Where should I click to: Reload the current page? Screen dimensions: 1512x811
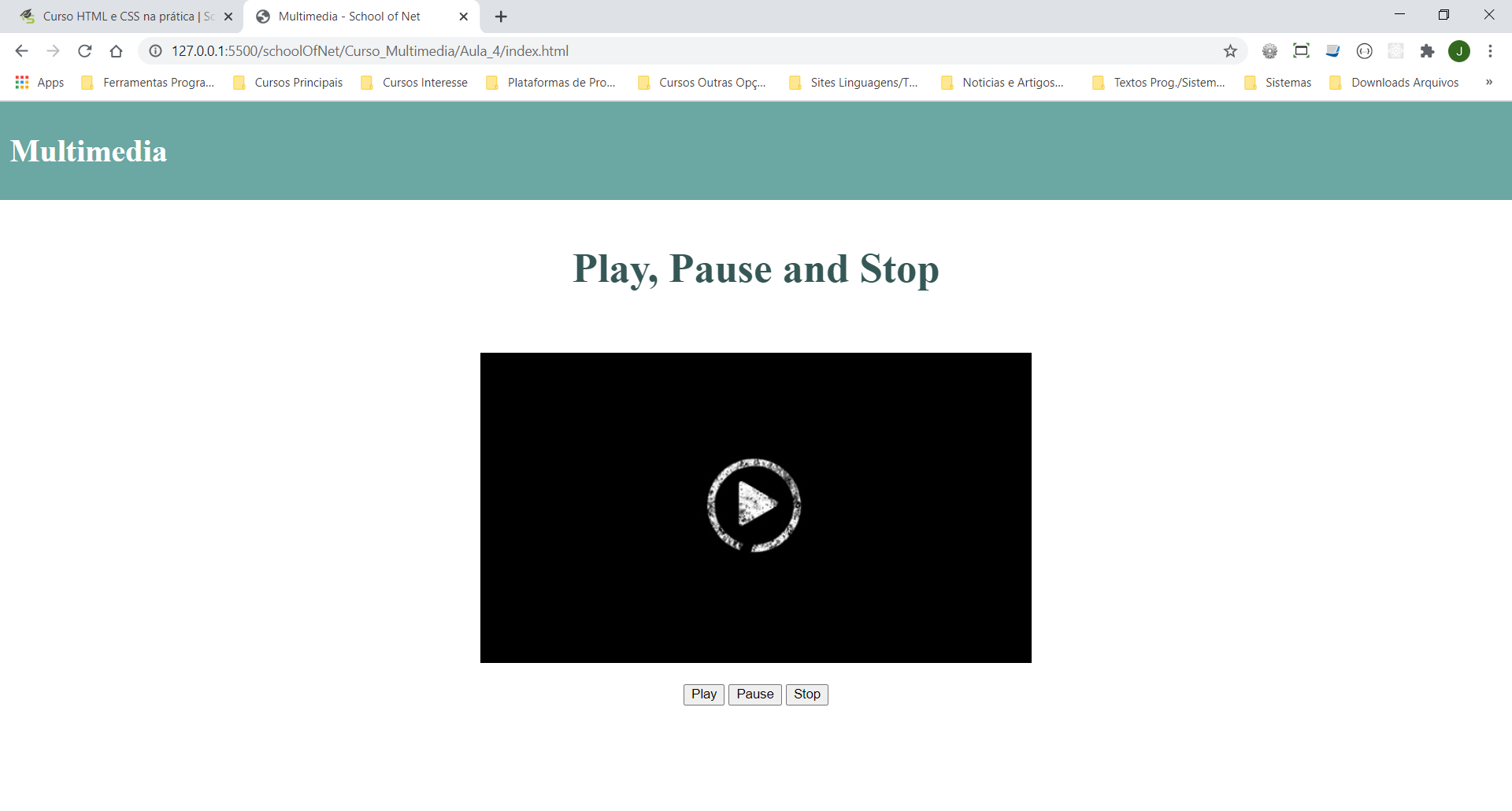click(x=85, y=51)
